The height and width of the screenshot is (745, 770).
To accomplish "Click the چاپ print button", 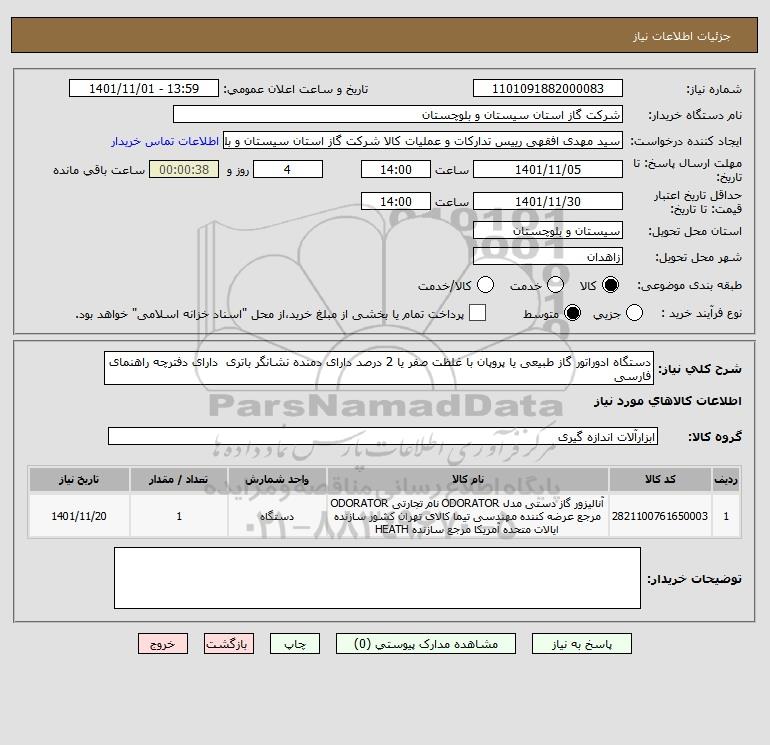I will tap(295, 644).
